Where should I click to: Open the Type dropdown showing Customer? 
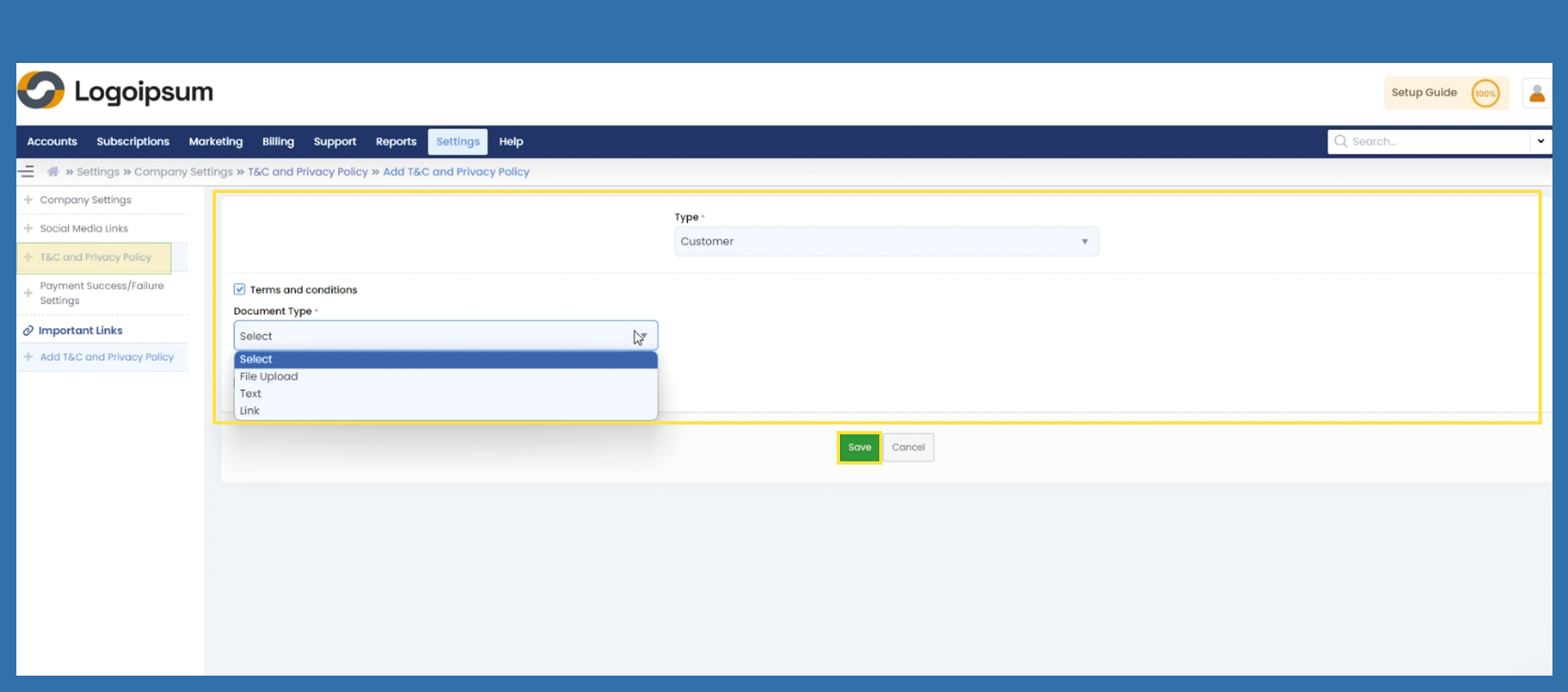tap(885, 241)
